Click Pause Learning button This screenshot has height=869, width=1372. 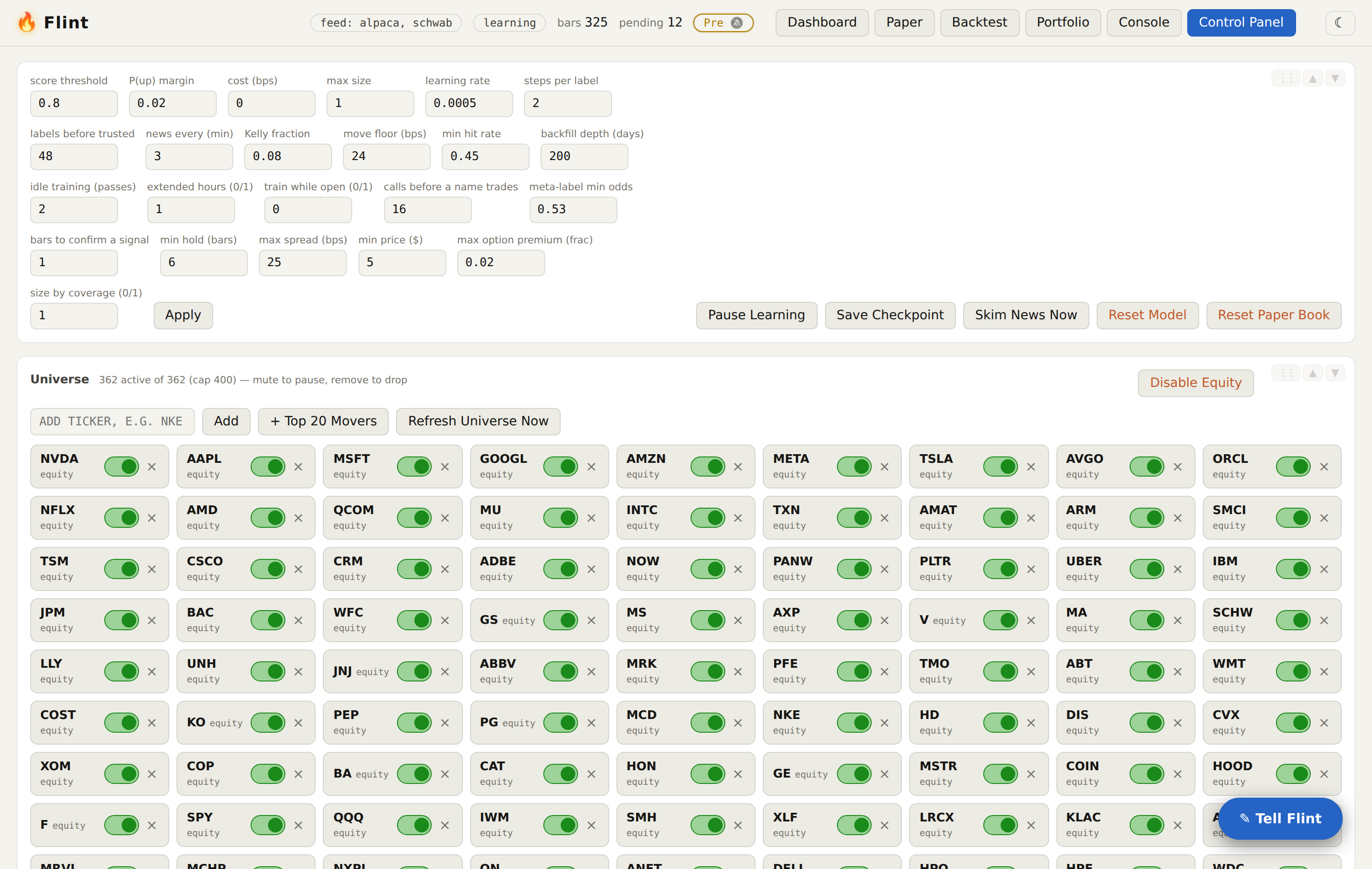point(756,315)
